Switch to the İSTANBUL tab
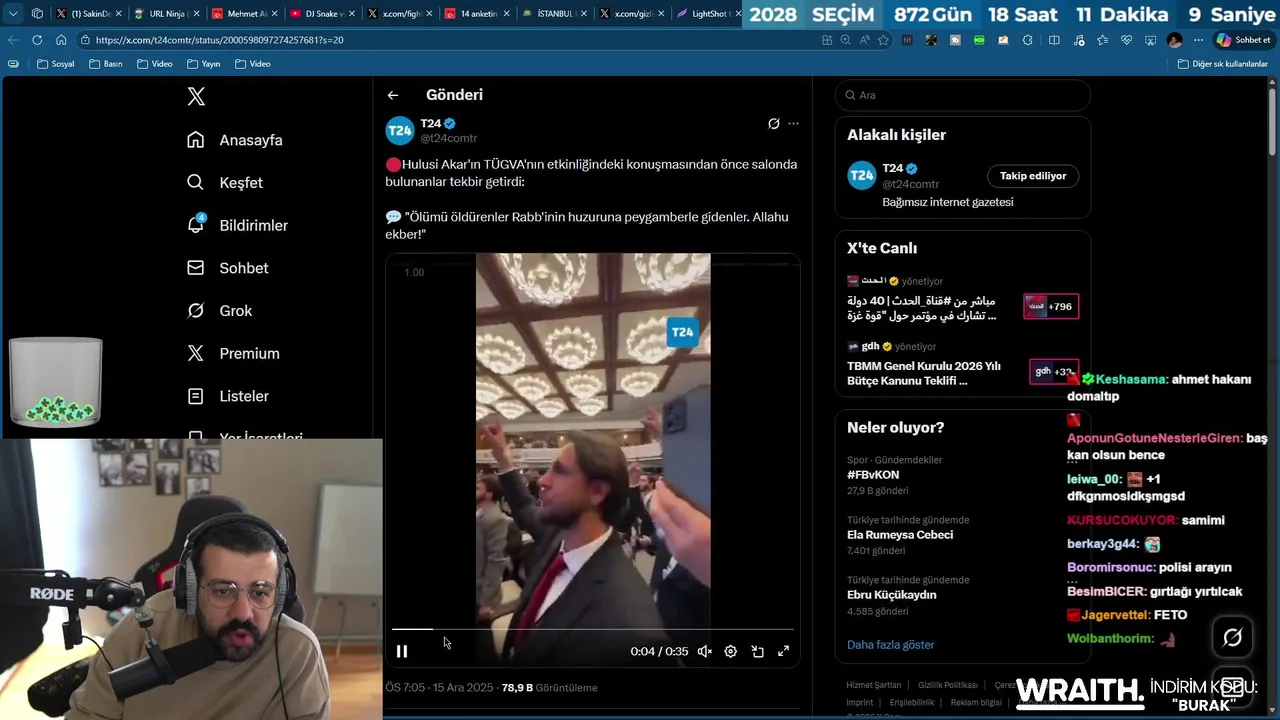This screenshot has width=1280, height=720. coord(556,14)
